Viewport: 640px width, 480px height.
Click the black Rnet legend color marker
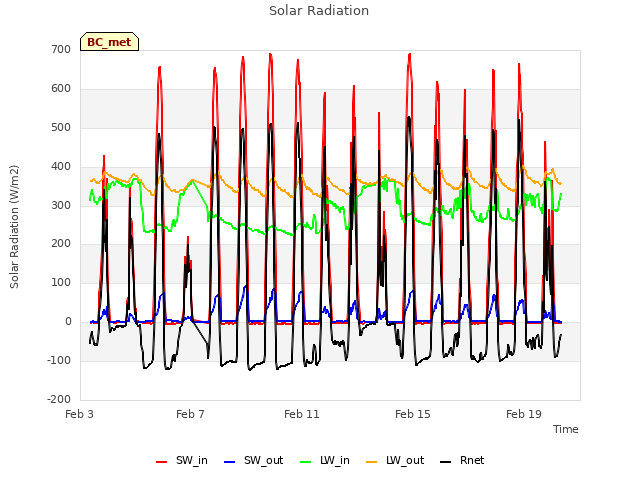click(446, 462)
